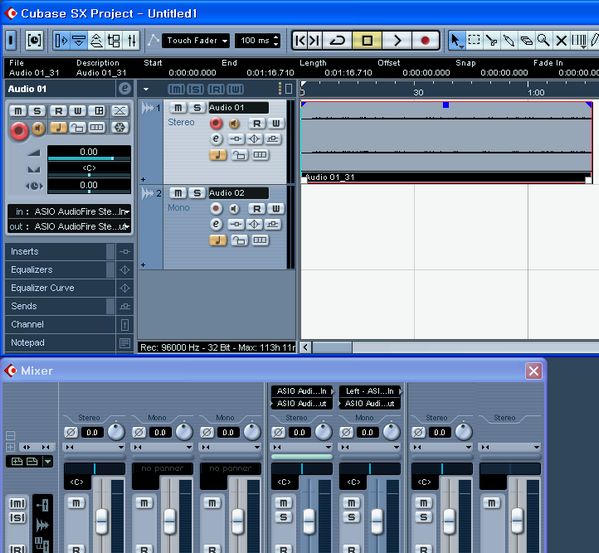
Task: Click the first mixer channel fader
Action: point(102,521)
